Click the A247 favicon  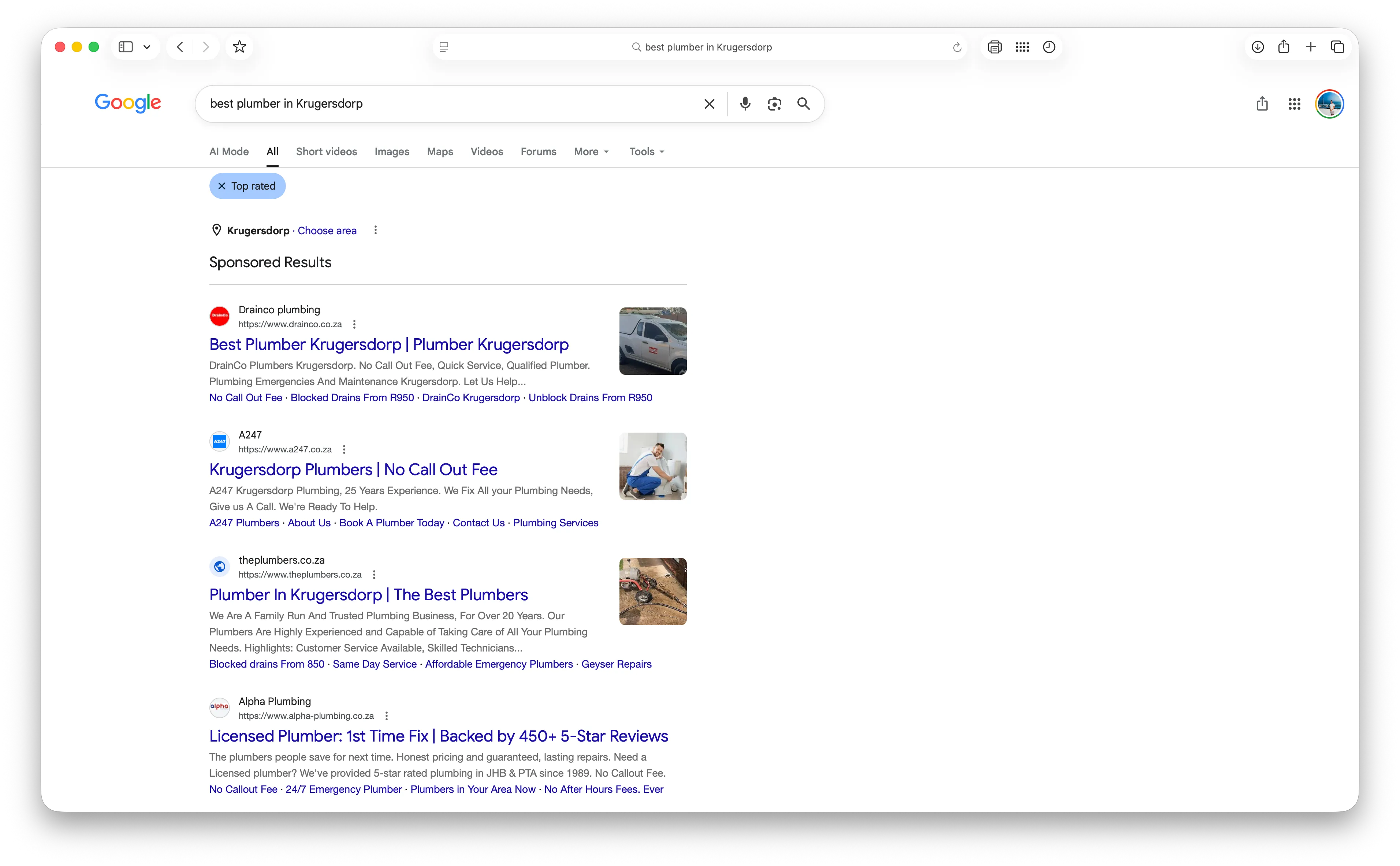219,441
